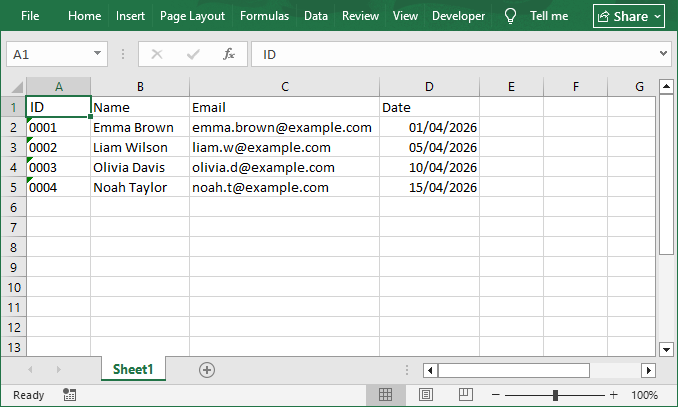This screenshot has width=678, height=407.
Task: Click the horizontal scrollbar left arrow
Action: click(430, 370)
